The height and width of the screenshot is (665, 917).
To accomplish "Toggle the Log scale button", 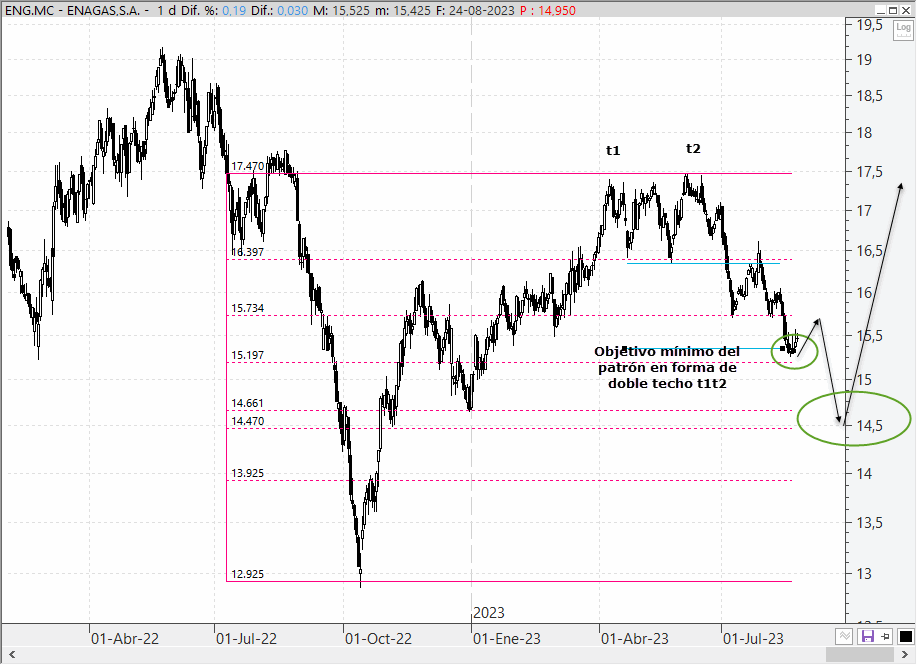I will pyautogui.click(x=903, y=29).
